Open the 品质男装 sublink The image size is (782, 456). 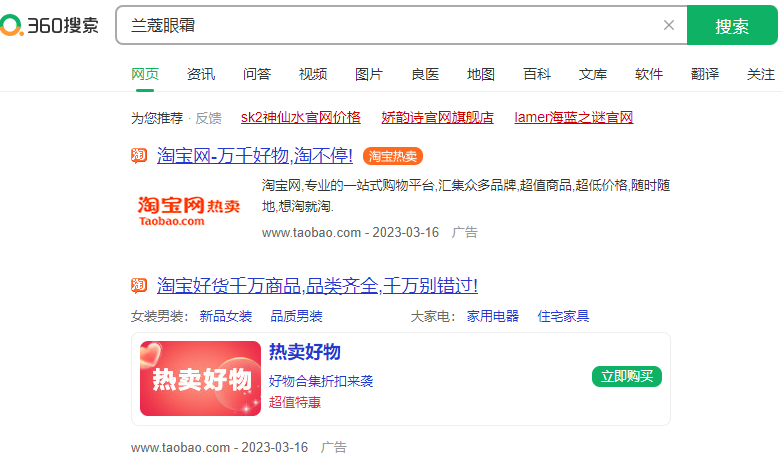(296, 316)
